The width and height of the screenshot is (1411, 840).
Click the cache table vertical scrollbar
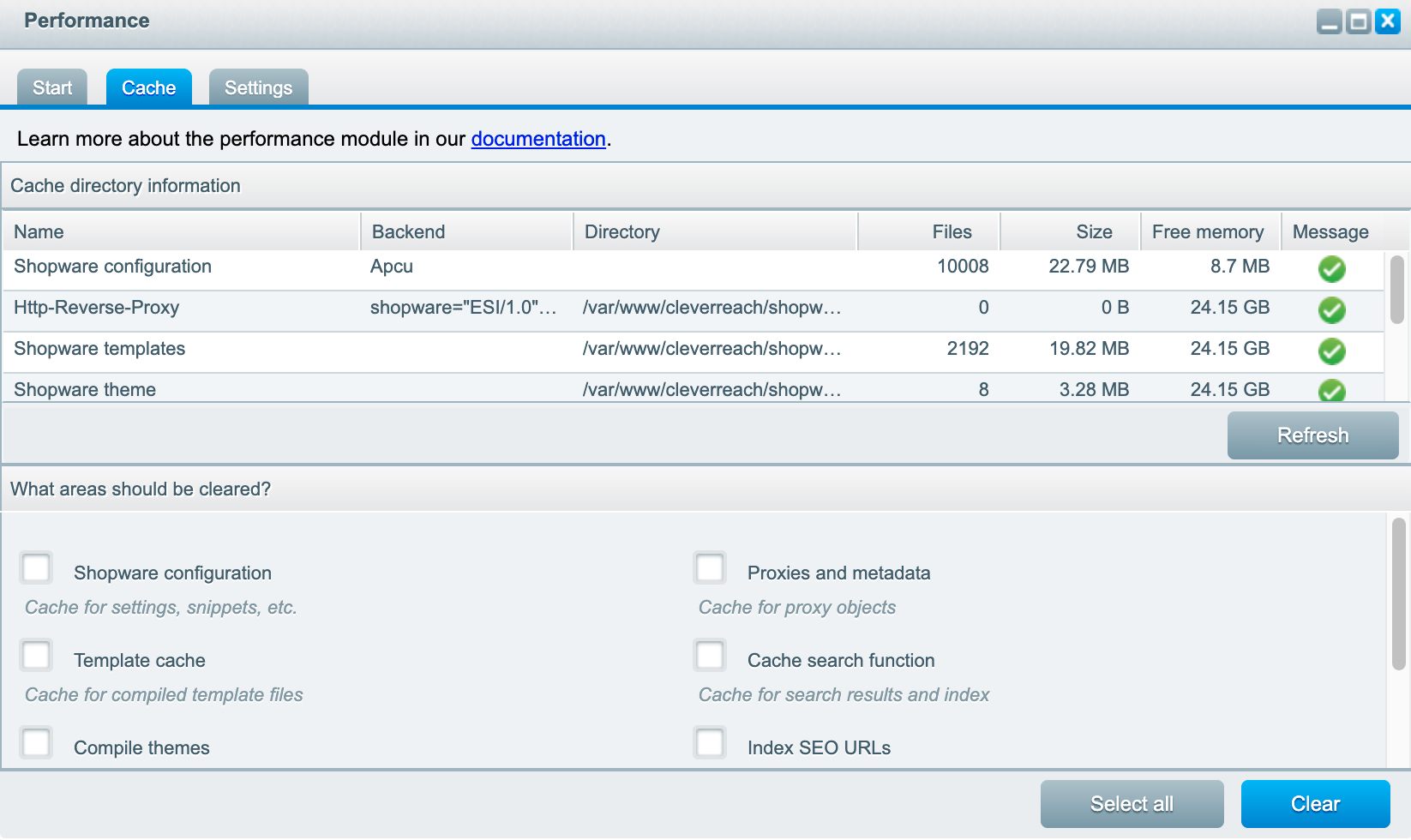click(x=1397, y=291)
